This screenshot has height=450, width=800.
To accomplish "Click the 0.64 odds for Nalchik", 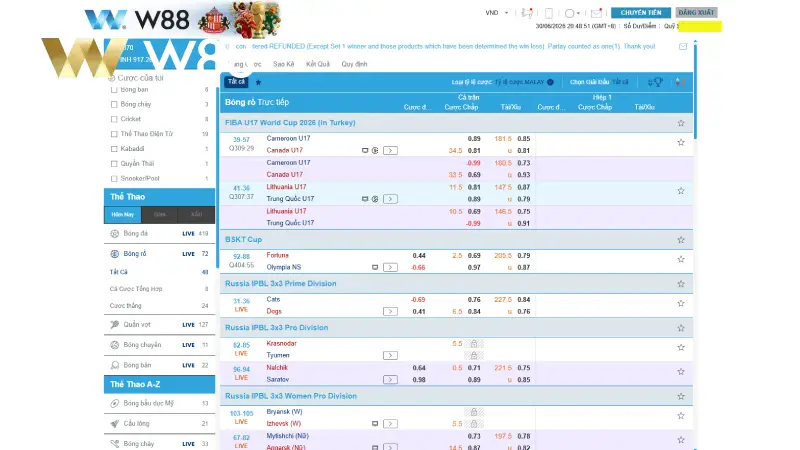I will [x=419, y=368].
